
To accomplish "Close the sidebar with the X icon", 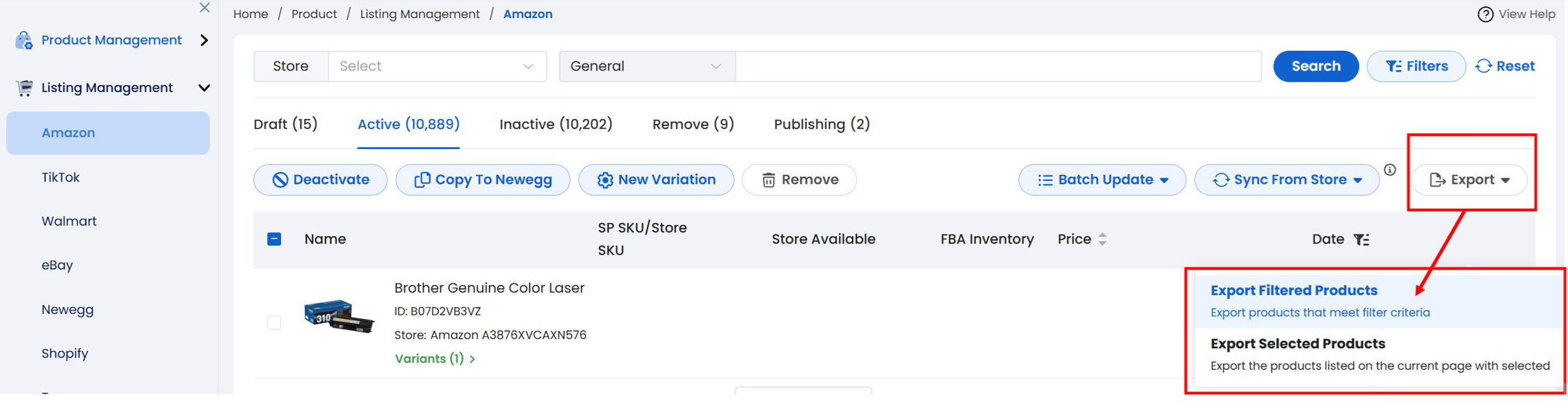I will (205, 8).
